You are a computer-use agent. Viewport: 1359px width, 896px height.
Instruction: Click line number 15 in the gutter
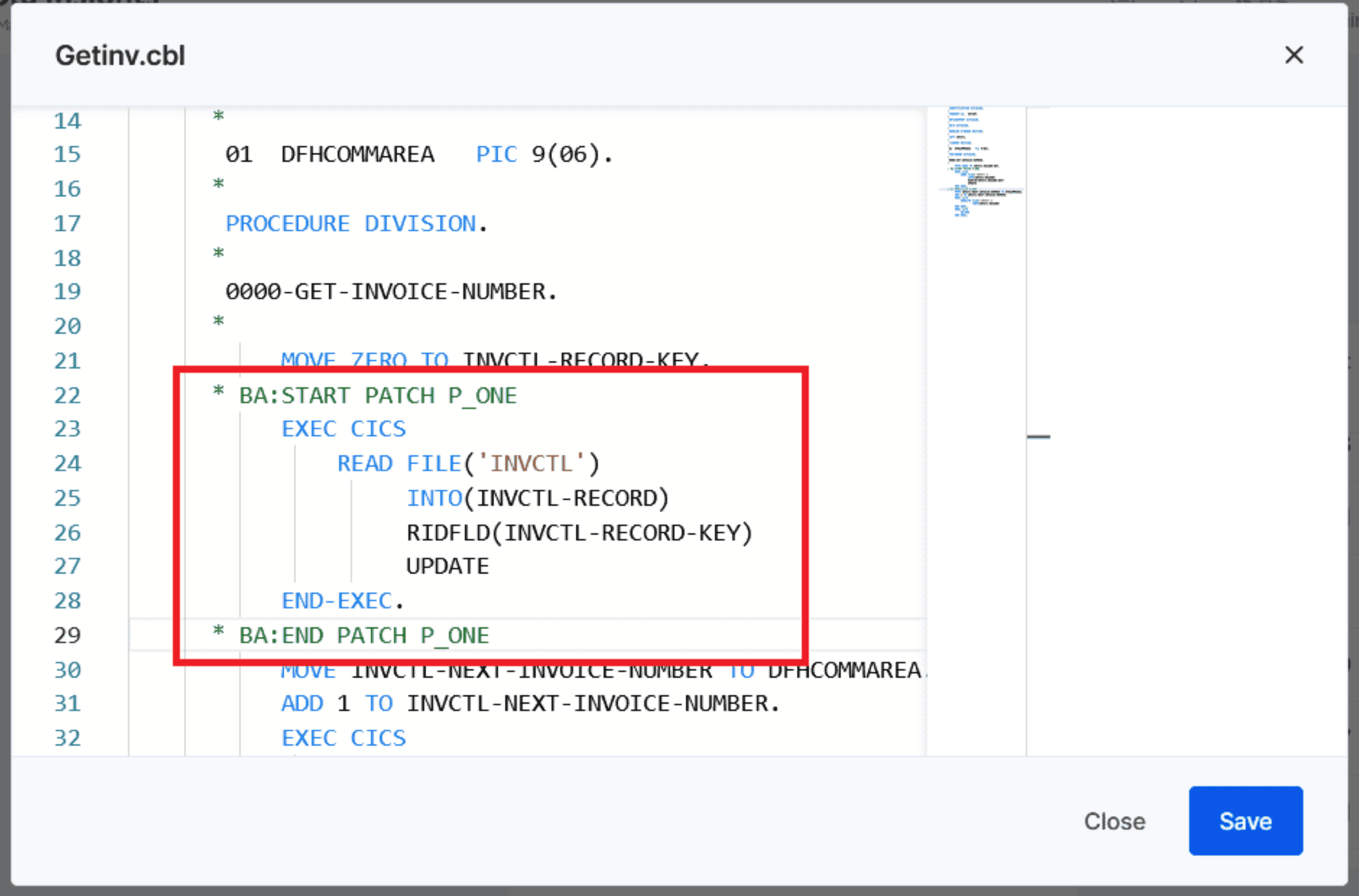tap(67, 154)
